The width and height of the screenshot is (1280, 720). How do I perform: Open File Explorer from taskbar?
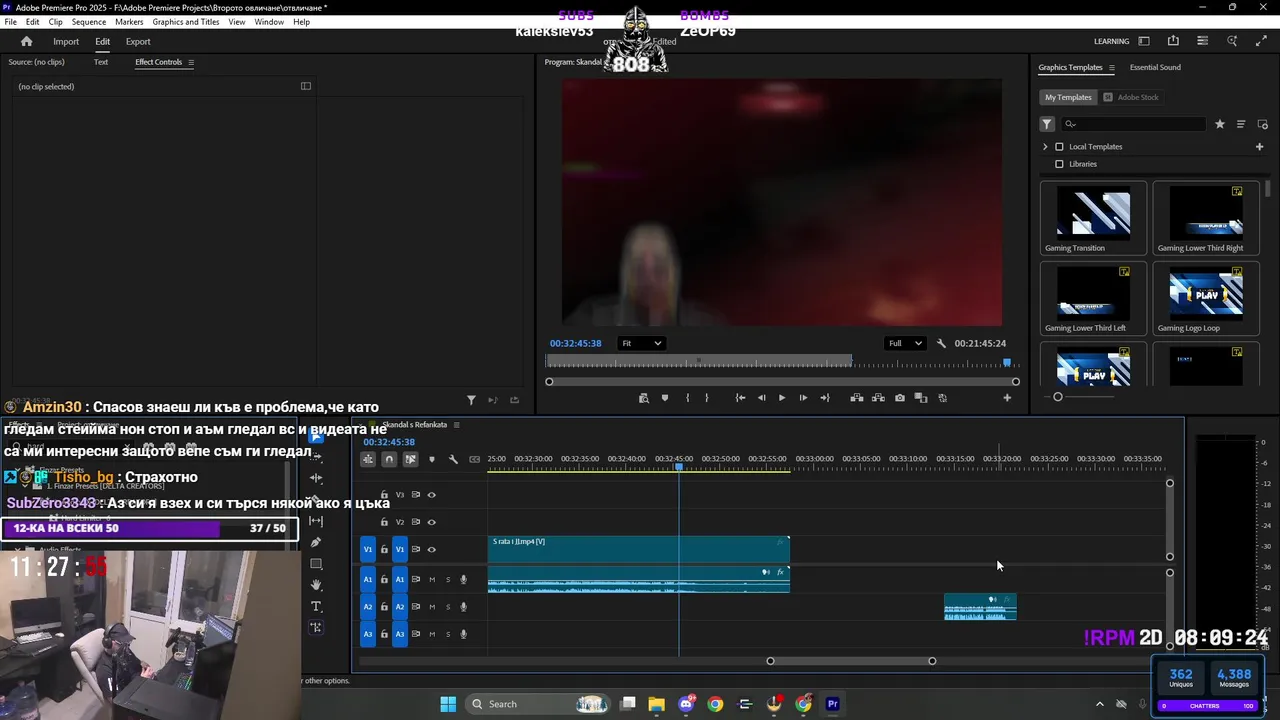656,704
